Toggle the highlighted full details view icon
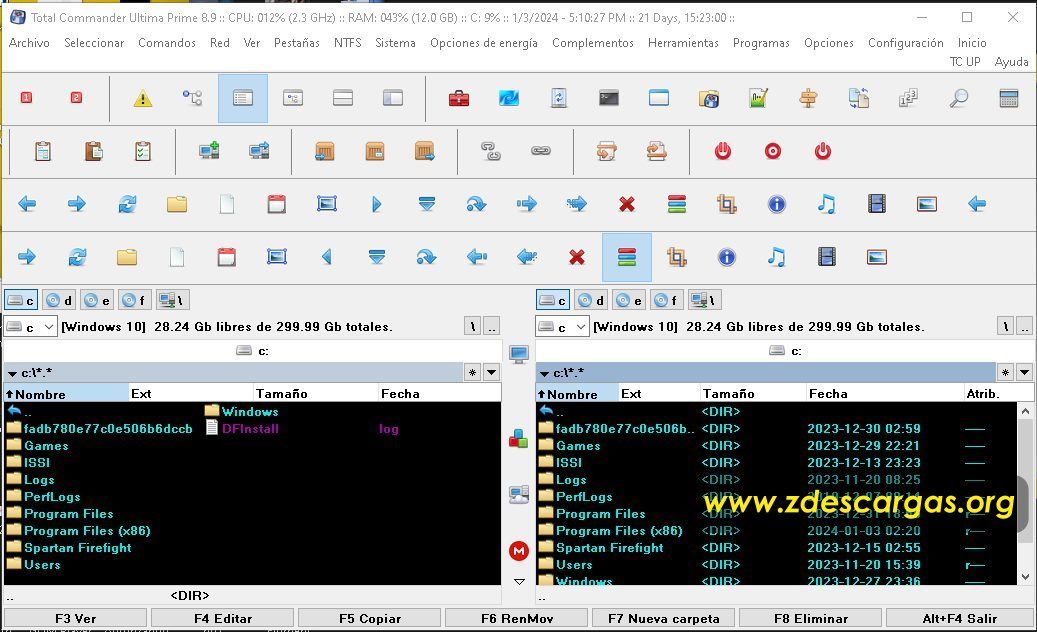The width and height of the screenshot is (1037, 632). [x=243, y=99]
